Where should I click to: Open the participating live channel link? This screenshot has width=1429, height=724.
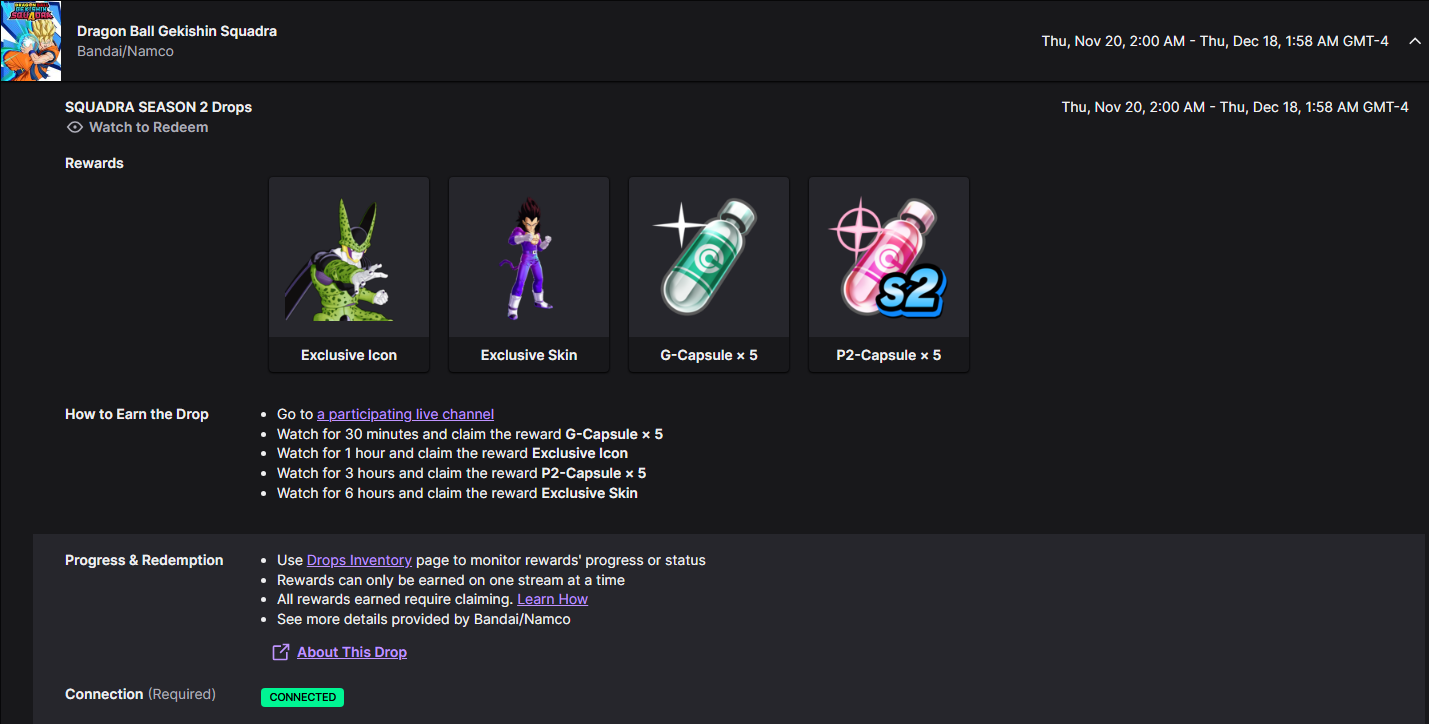point(405,414)
